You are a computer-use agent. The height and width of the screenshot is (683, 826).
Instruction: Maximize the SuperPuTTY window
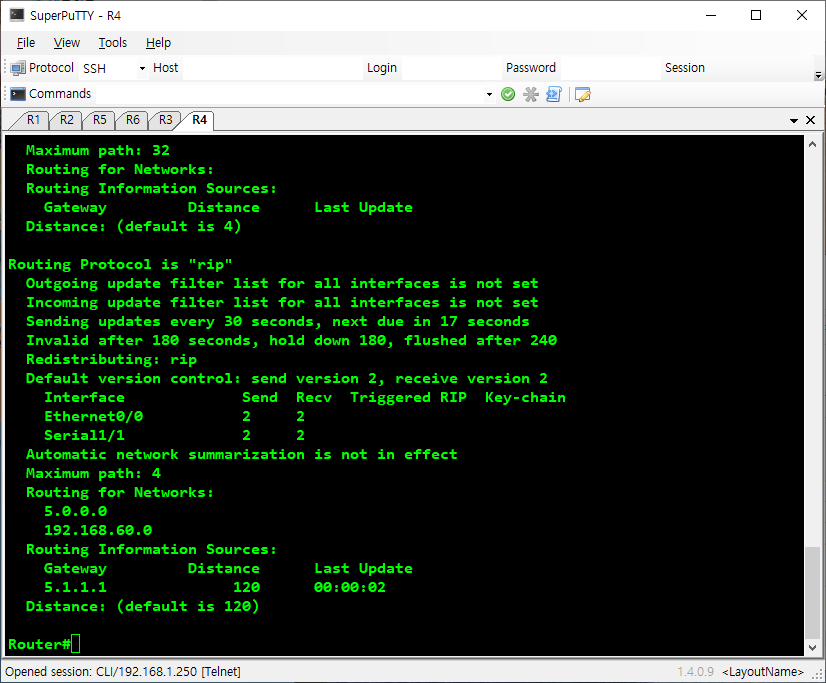(756, 15)
